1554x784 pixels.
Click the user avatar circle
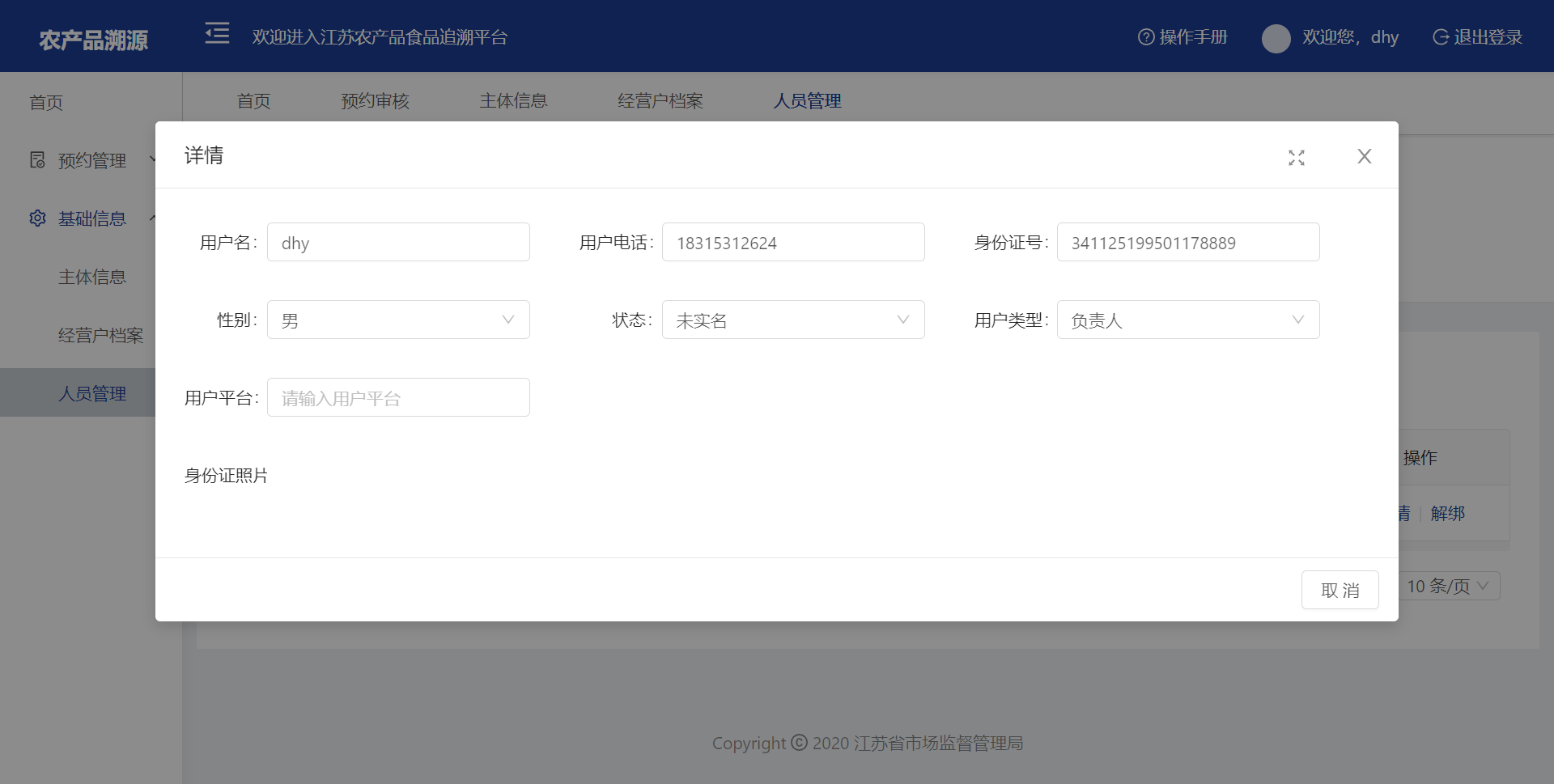1276,38
